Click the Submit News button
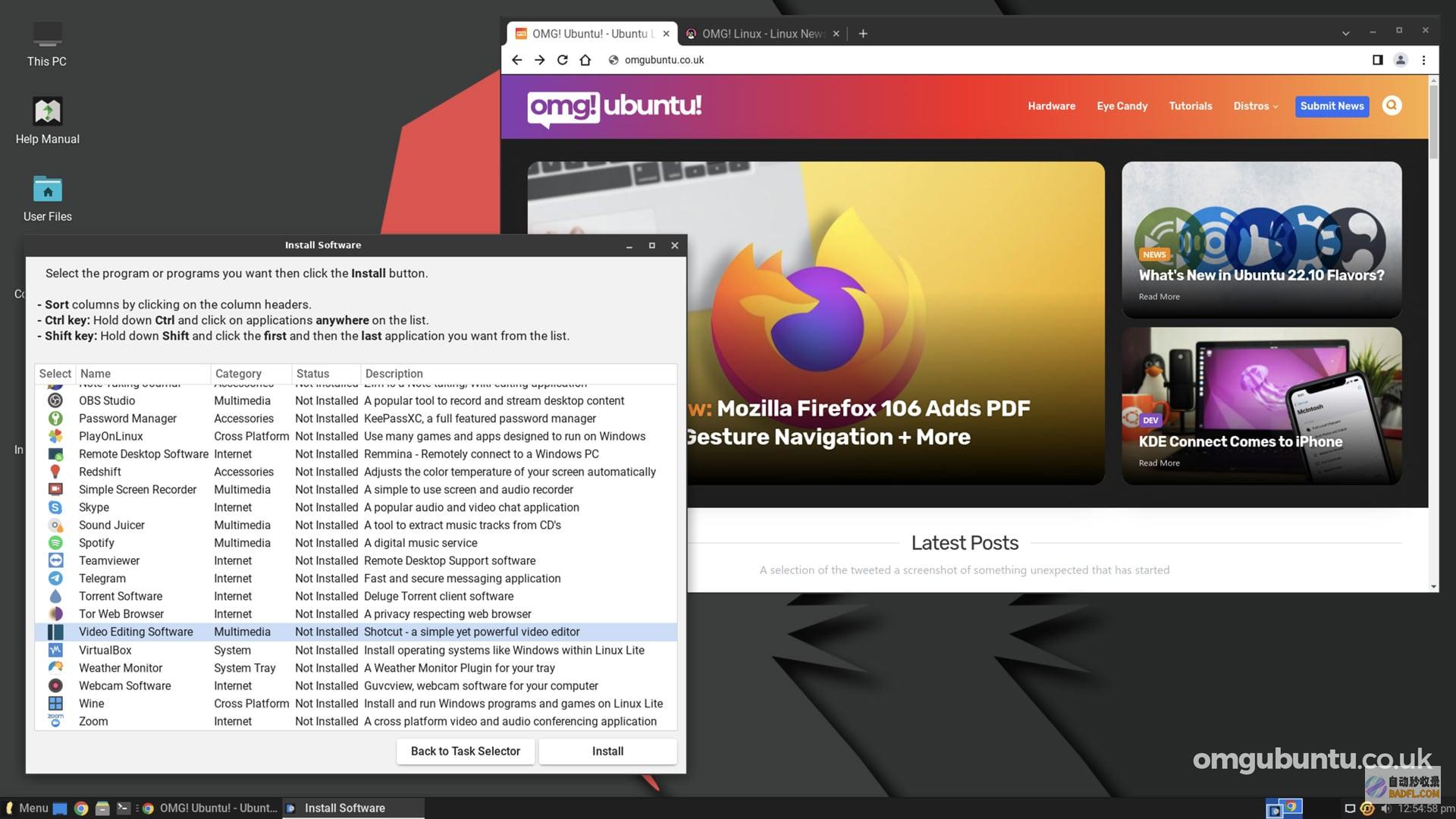1456x819 pixels. pos(1332,106)
